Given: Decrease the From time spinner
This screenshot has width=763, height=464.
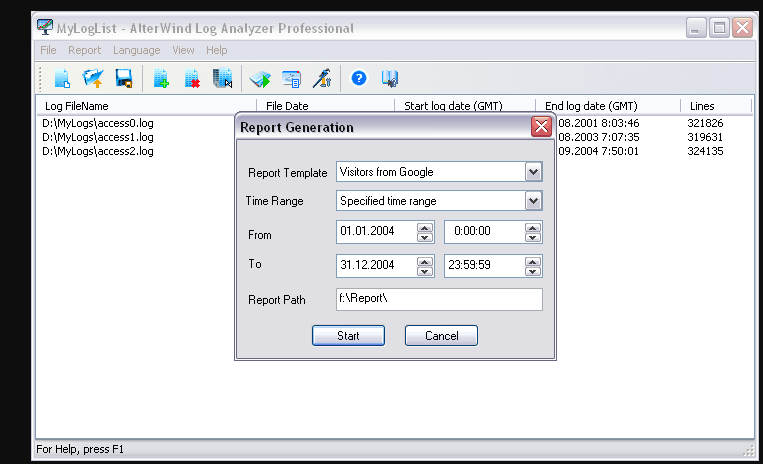Looking at the screenshot, I should coord(533,237).
